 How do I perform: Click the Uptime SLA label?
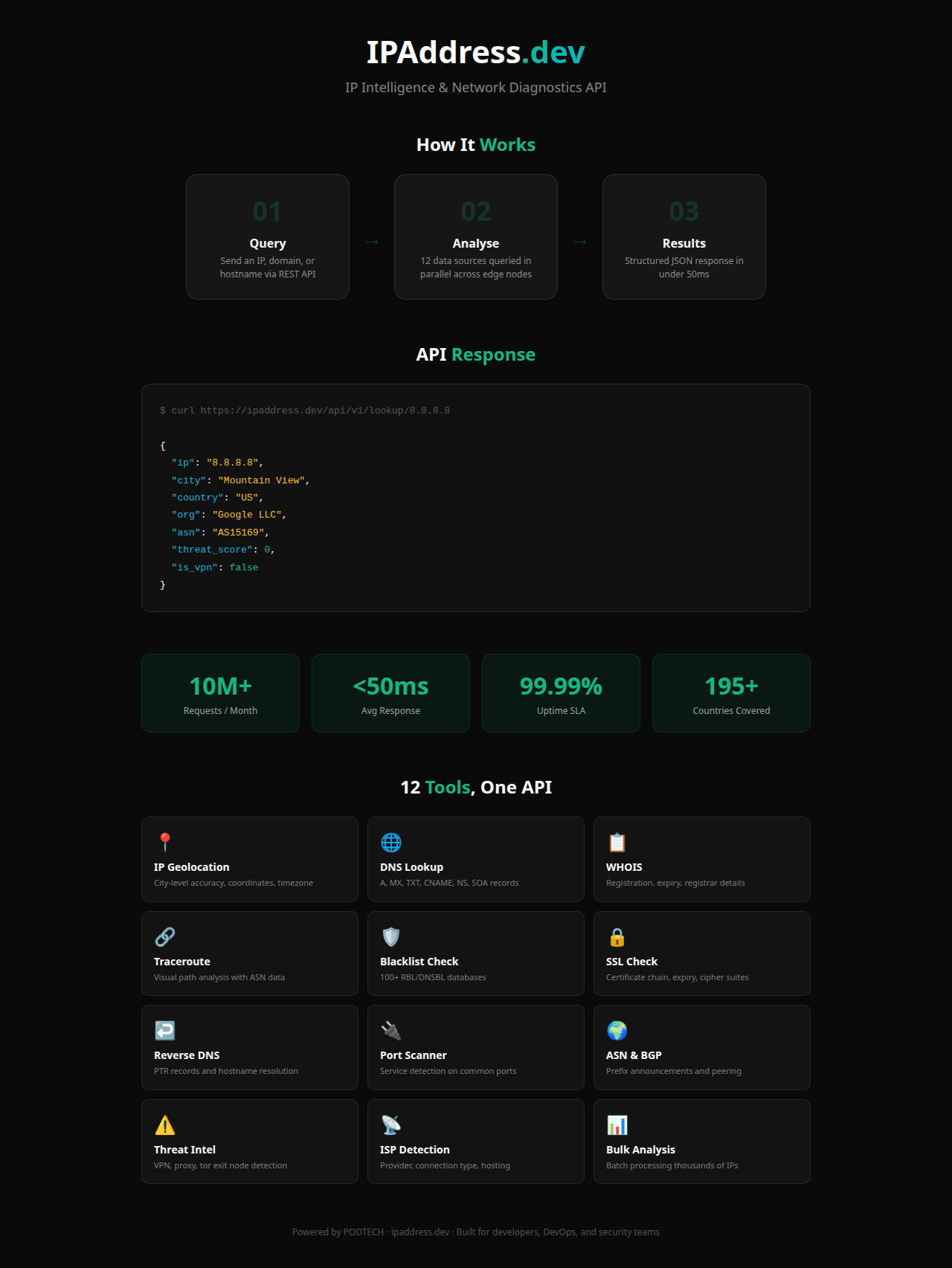pyautogui.click(x=562, y=711)
